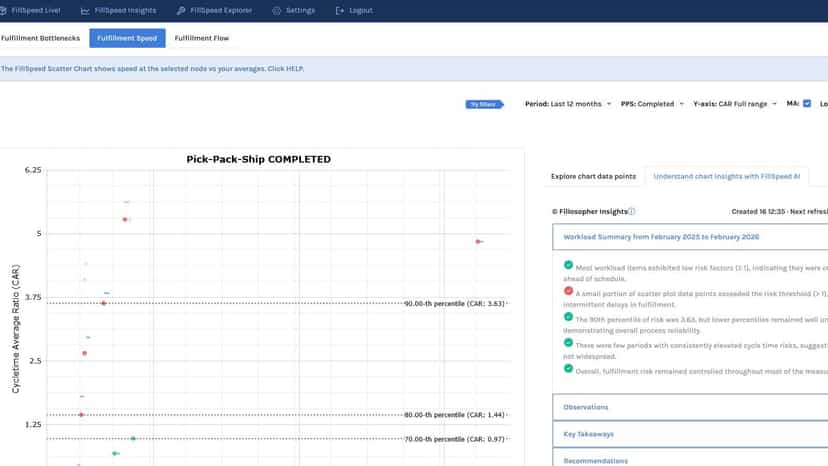This screenshot has width=828, height=466.
Task: Click the red data point above CAR 5
Action: click(125, 219)
